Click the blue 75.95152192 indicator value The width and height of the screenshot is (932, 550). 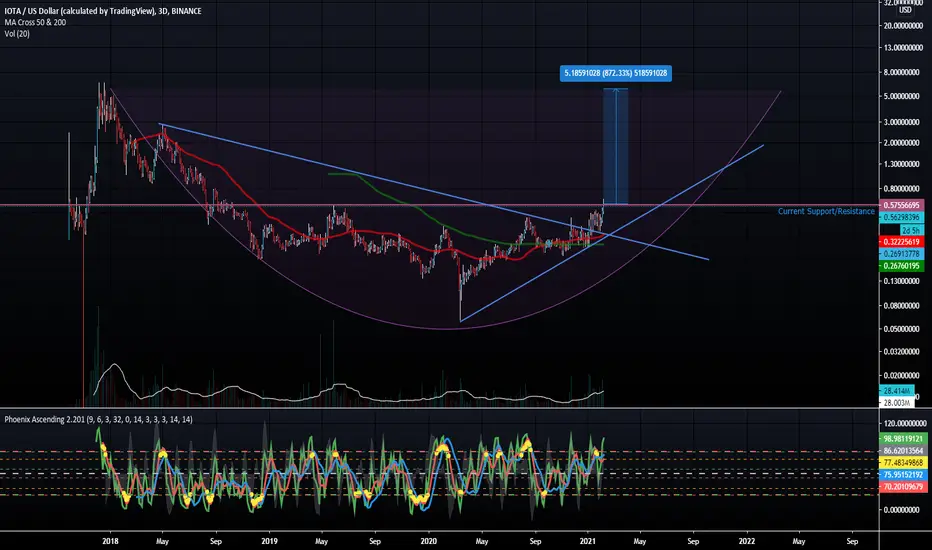(903, 474)
